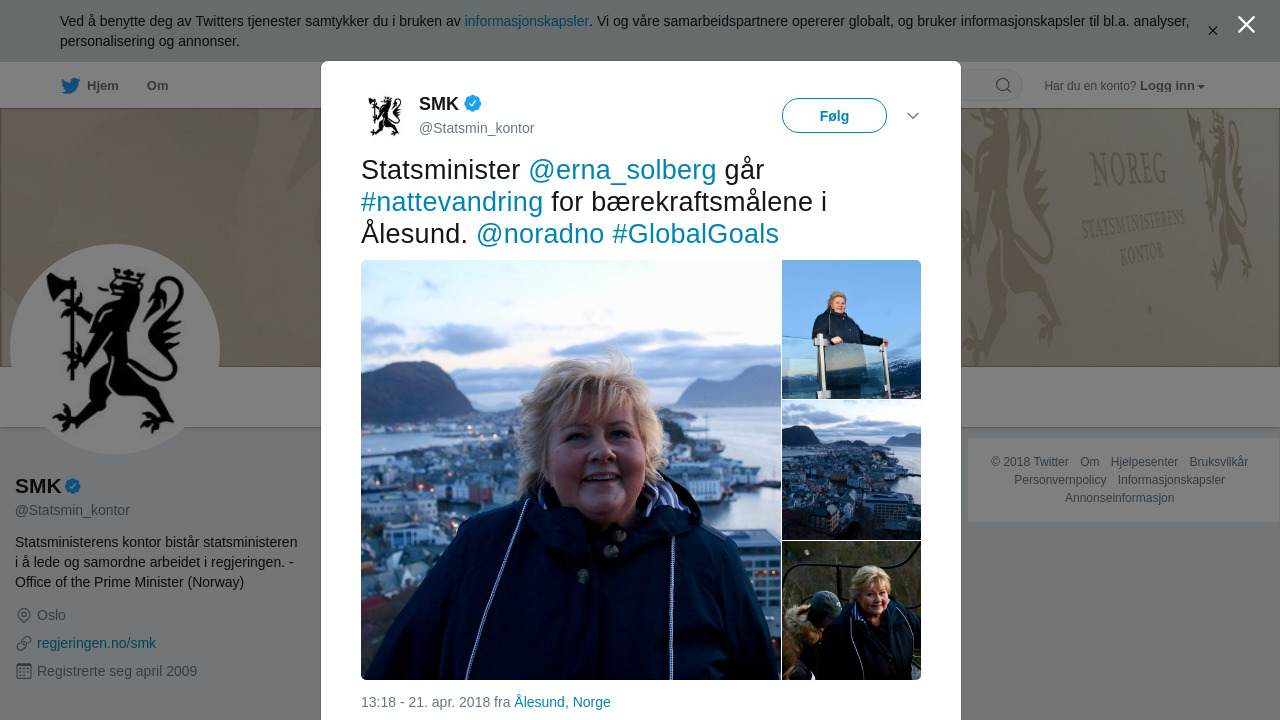Viewport: 1280px width, 720px height.
Task: Open the large photo of the tweet
Action: (570, 470)
